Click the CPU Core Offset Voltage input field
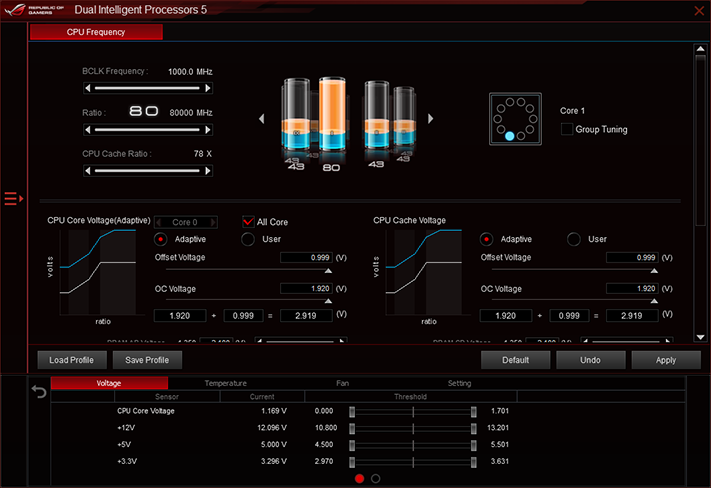Viewport: 711px width, 488px height. pos(307,258)
